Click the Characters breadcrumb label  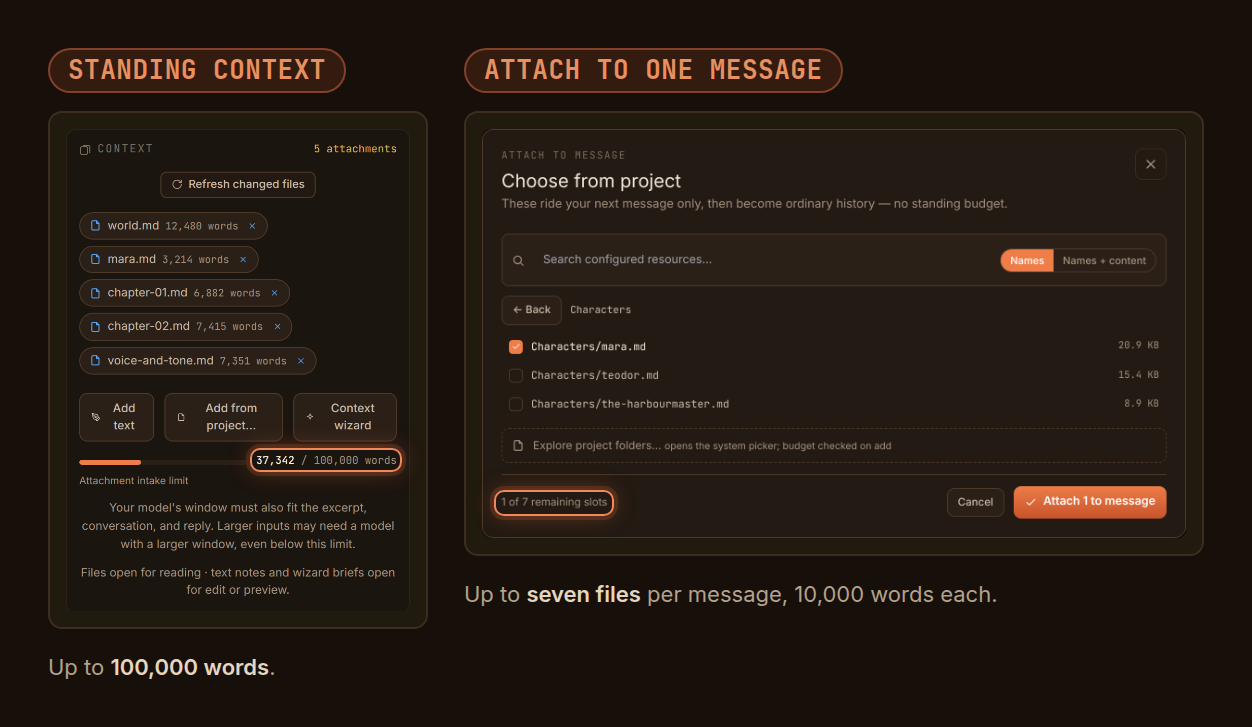click(600, 310)
